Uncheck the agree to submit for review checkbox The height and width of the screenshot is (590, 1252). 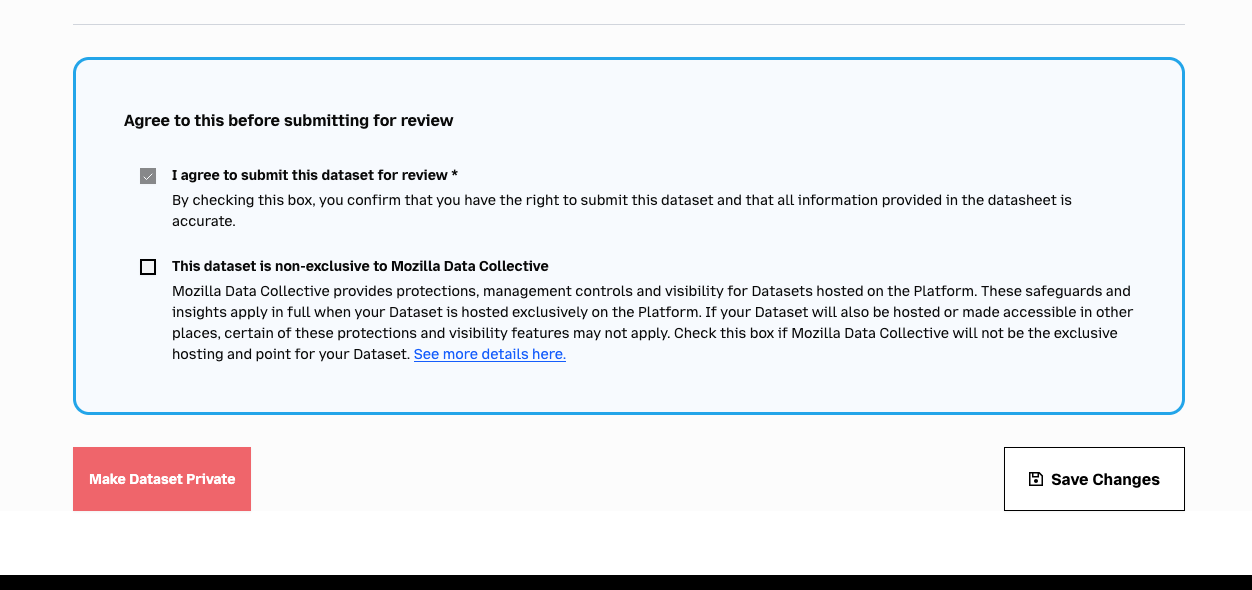(148, 176)
